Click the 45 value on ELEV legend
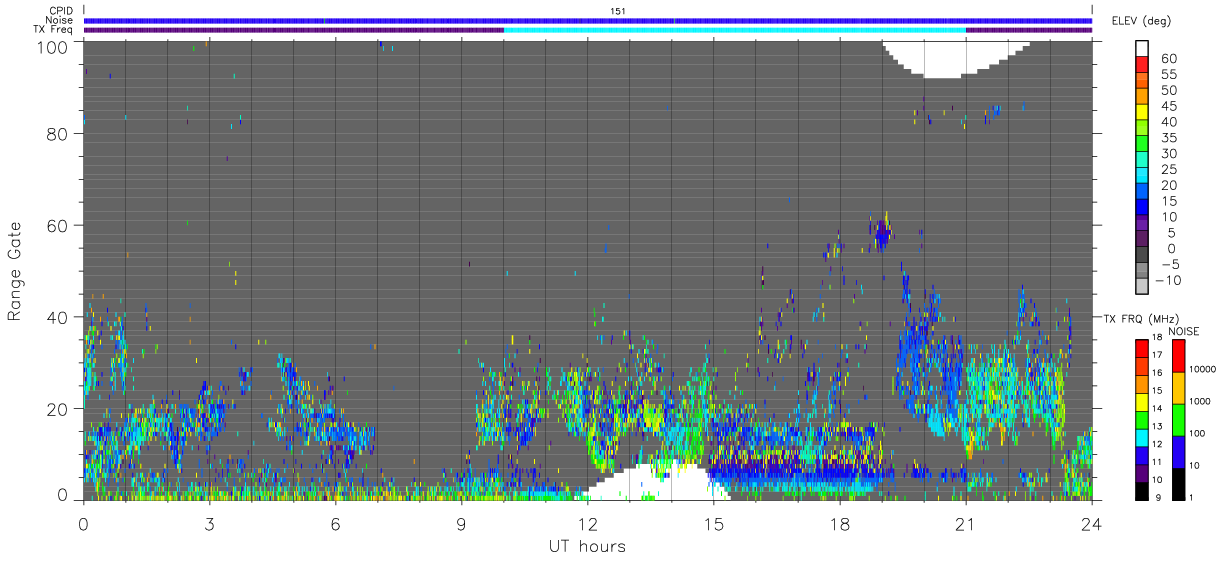Screen dimensions: 1228x567 tap(1168, 106)
